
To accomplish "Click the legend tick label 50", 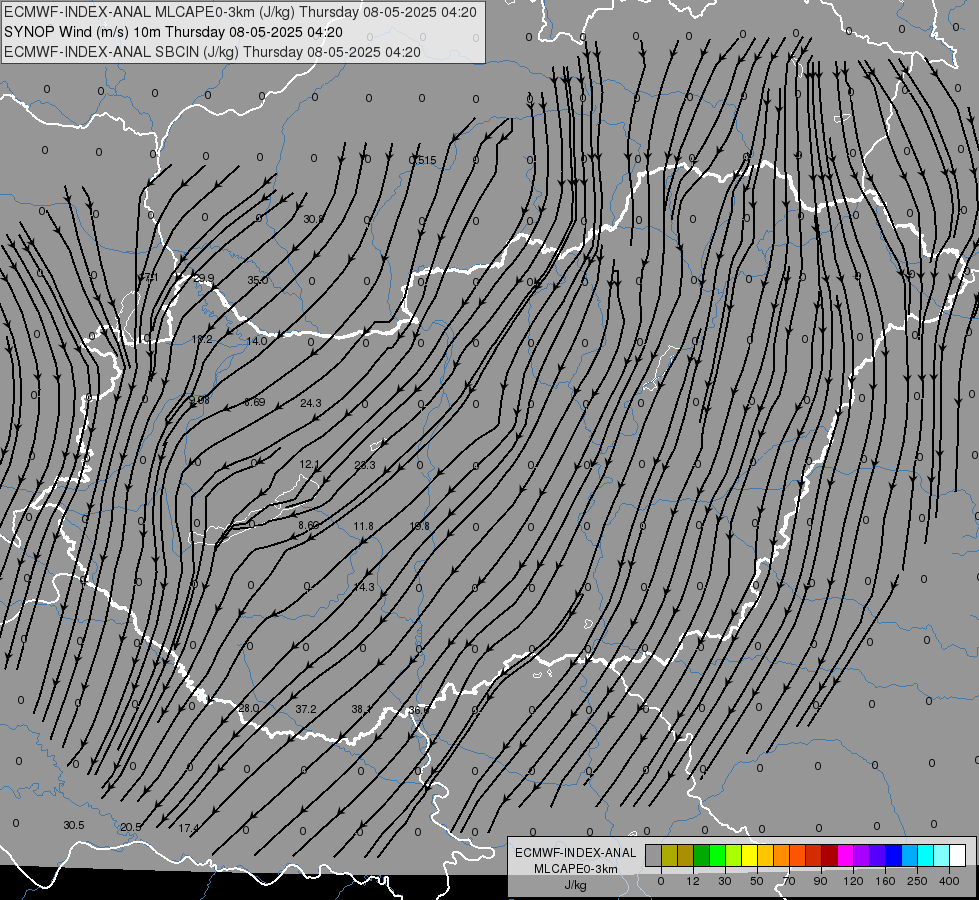I will tap(757, 881).
